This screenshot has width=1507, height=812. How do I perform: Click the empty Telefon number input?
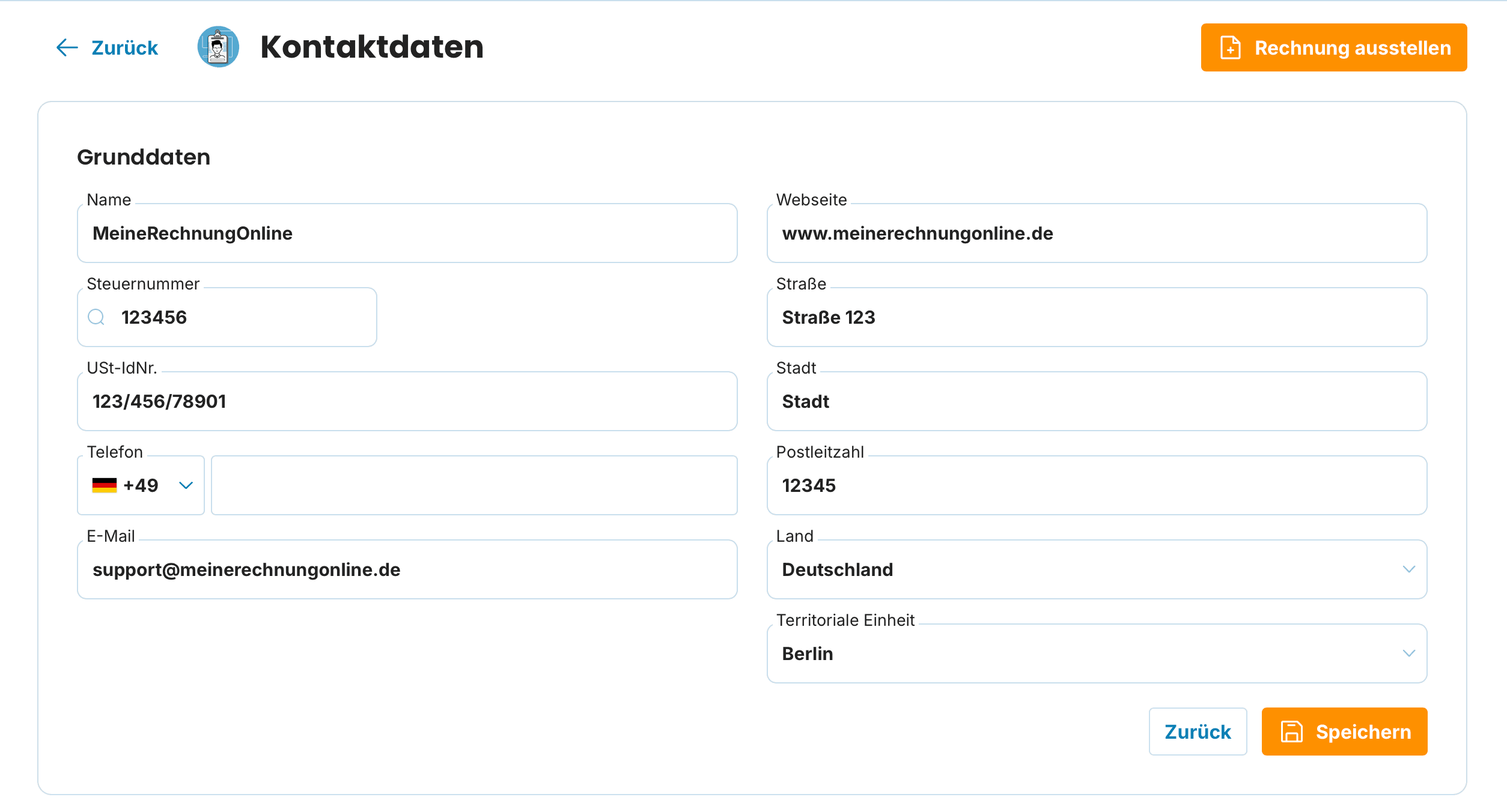click(x=474, y=485)
